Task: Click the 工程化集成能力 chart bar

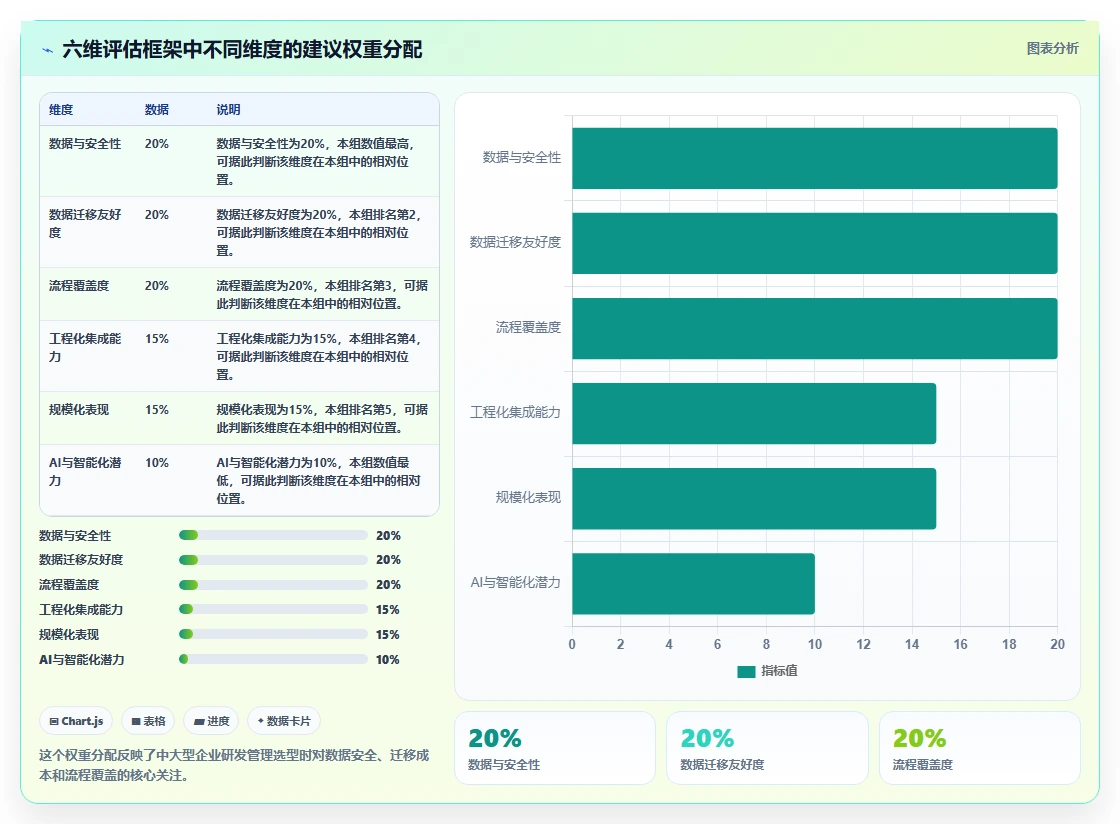Action: [x=754, y=413]
